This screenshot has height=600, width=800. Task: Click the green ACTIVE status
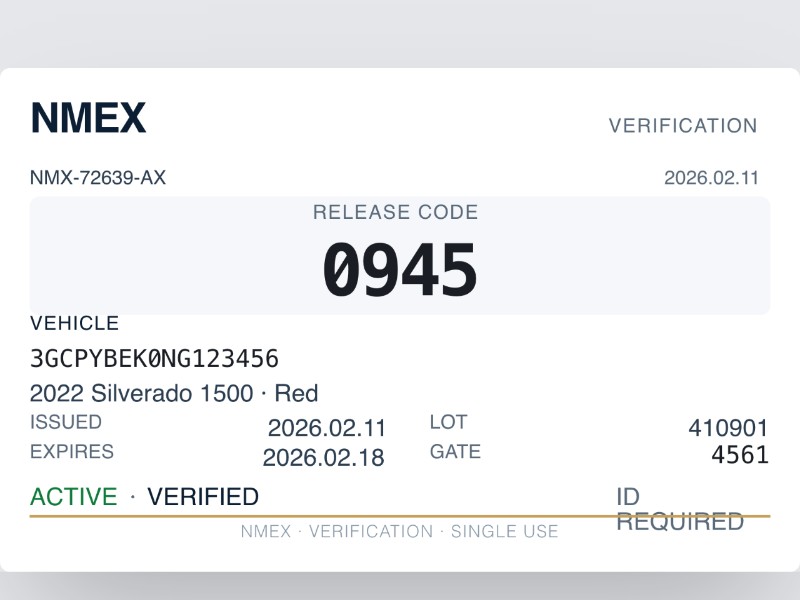click(73, 497)
